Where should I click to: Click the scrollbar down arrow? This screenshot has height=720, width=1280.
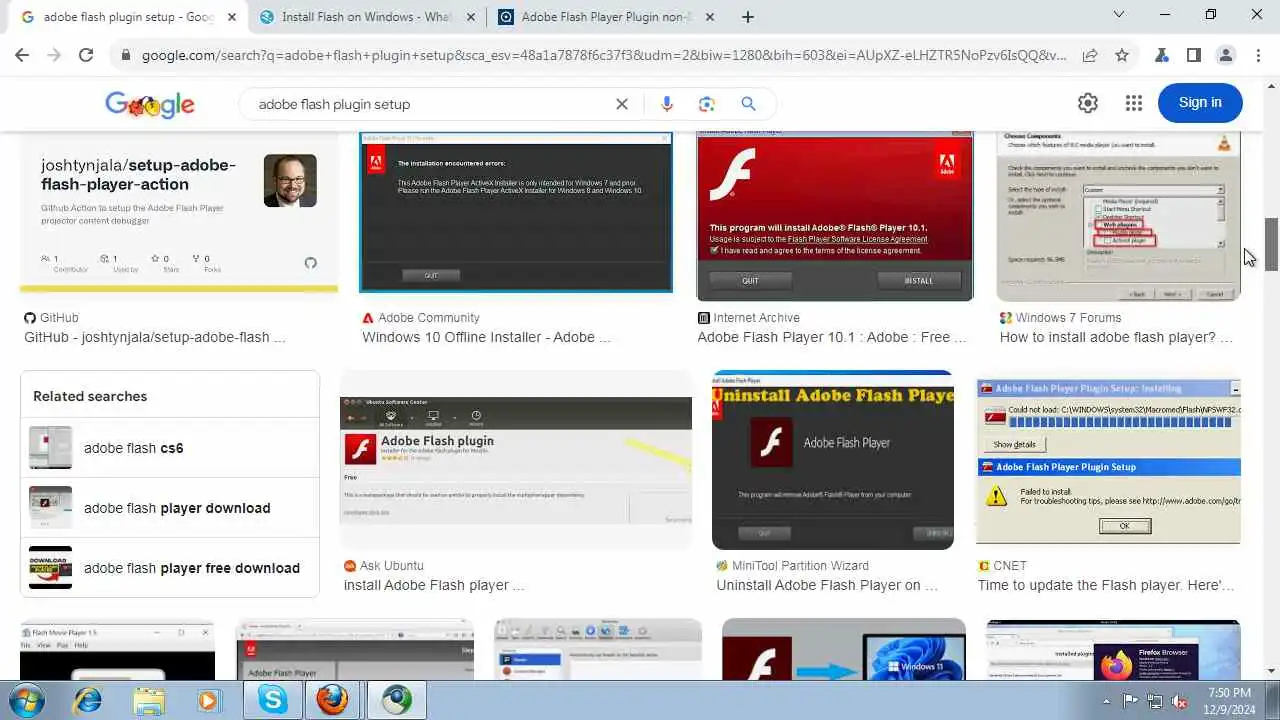(x=1272, y=671)
